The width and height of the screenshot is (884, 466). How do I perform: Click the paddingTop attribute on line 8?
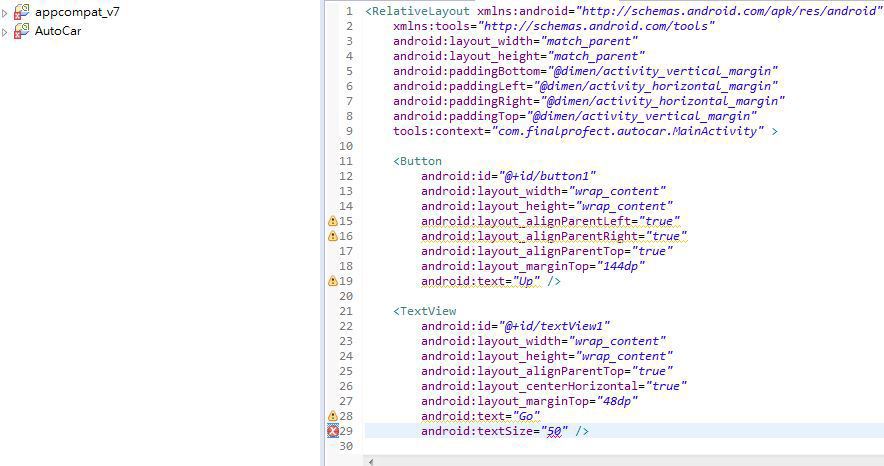575,116
